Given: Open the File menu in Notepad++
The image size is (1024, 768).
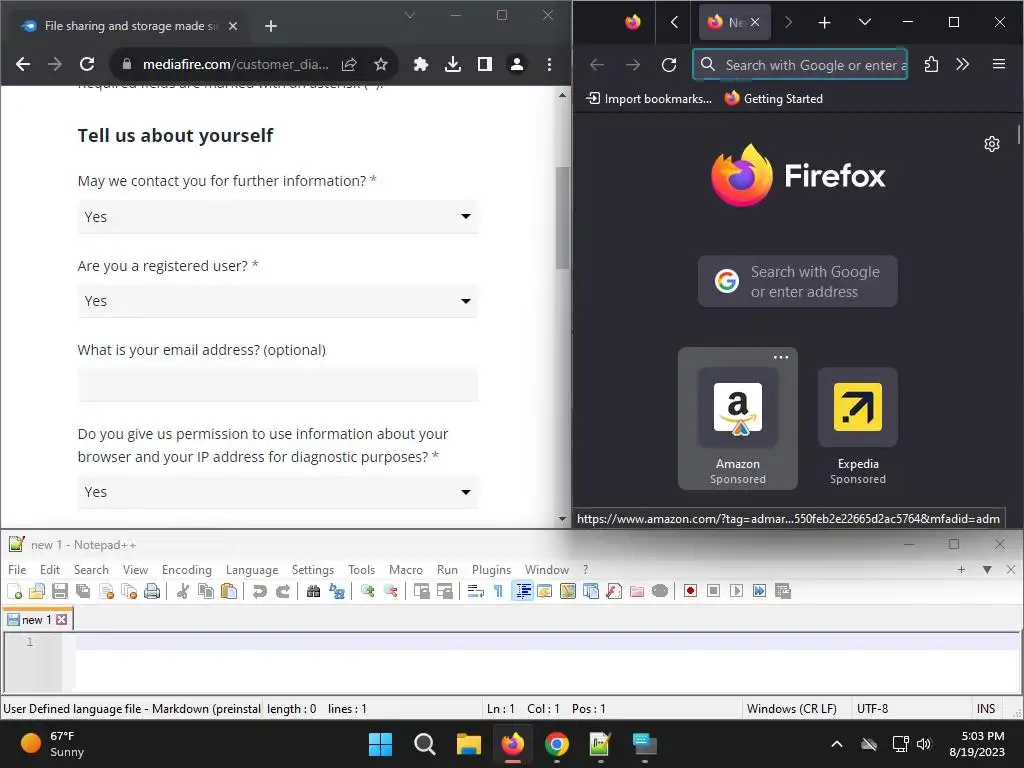Looking at the screenshot, I should [17, 569].
